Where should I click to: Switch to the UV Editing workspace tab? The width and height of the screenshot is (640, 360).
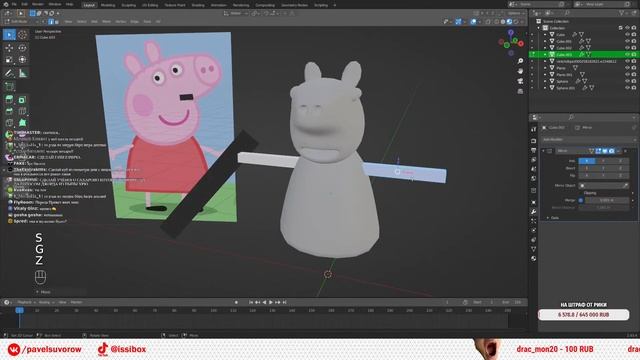click(150, 5)
